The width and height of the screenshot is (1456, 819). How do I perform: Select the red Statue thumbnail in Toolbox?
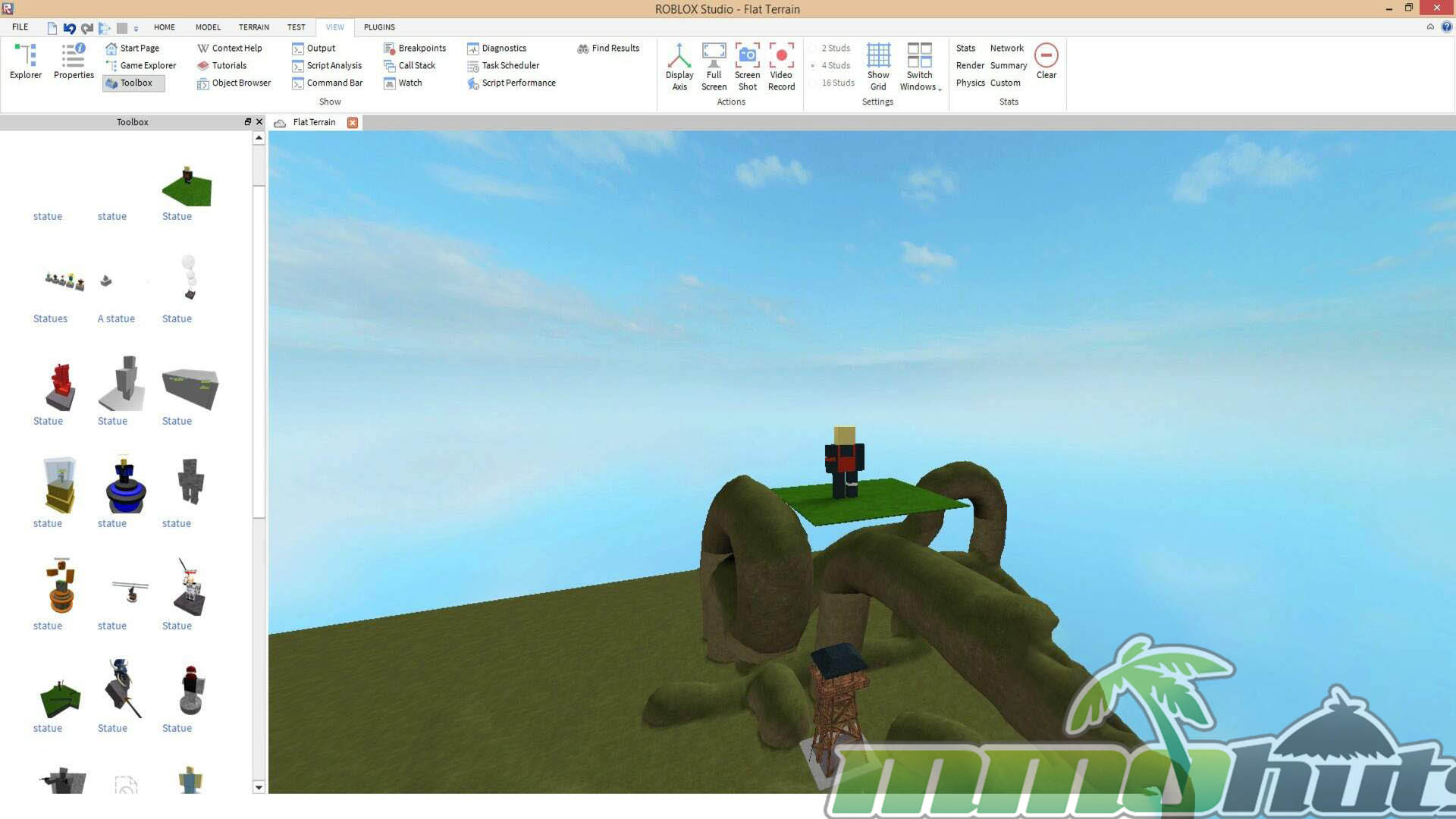pyautogui.click(x=60, y=387)
